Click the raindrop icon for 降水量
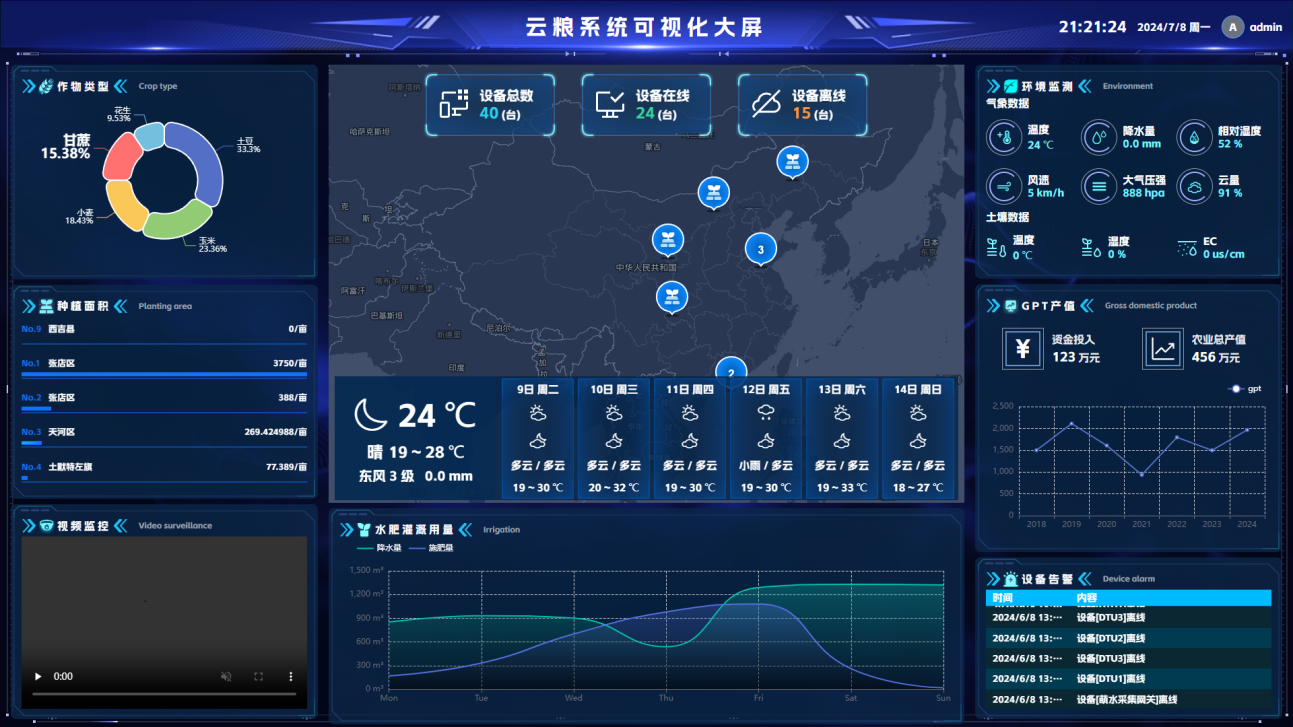Viewport: 1293px width, 727px height. (1098, 137)
